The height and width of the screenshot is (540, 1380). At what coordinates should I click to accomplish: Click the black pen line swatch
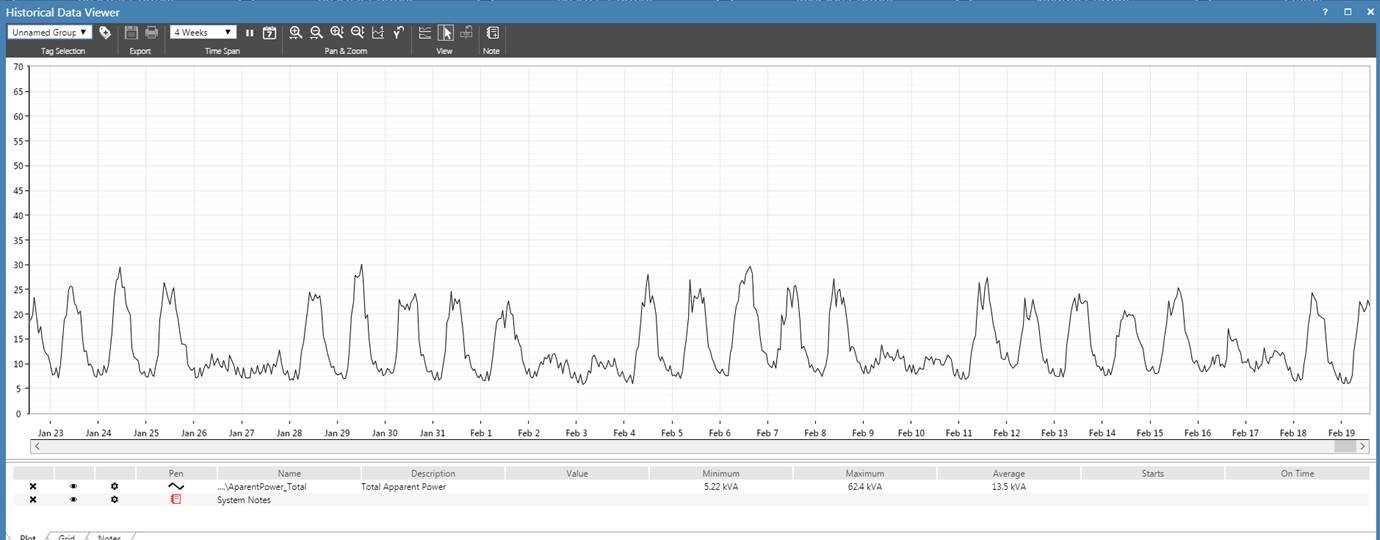point(176,487)
